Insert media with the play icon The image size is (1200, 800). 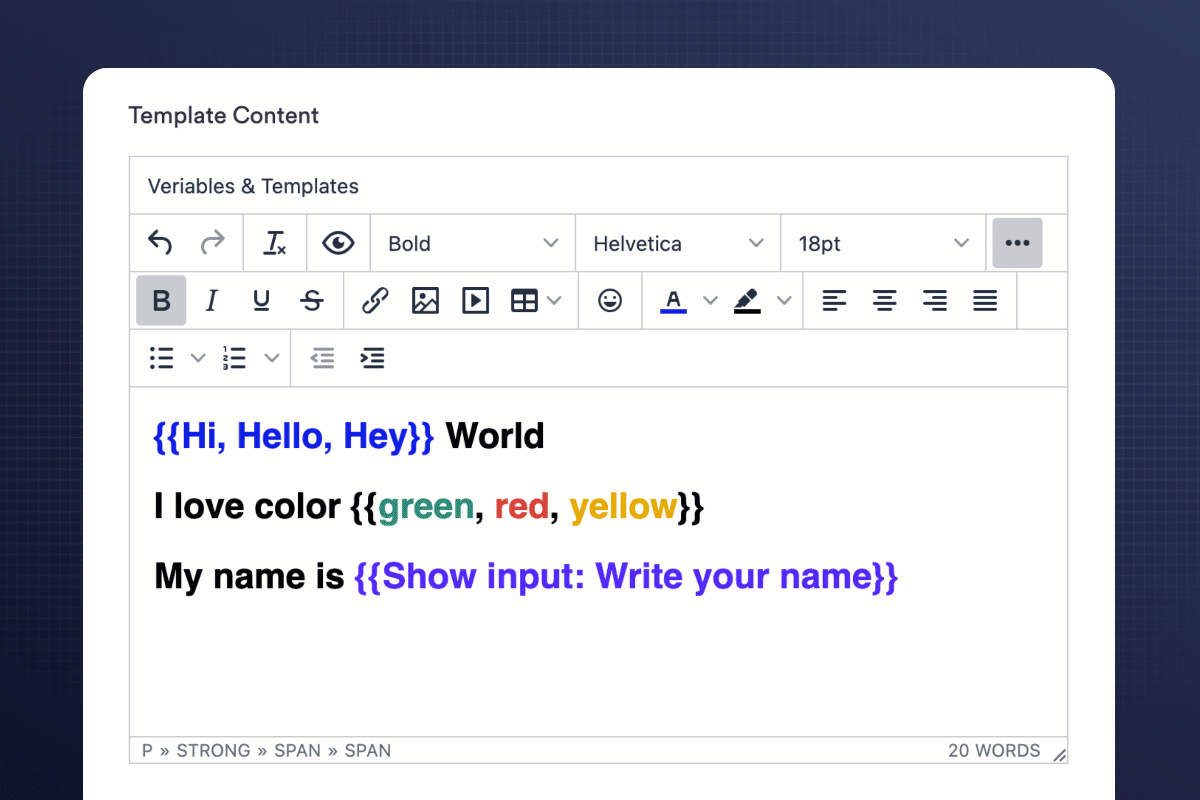(x=476, y=301)
